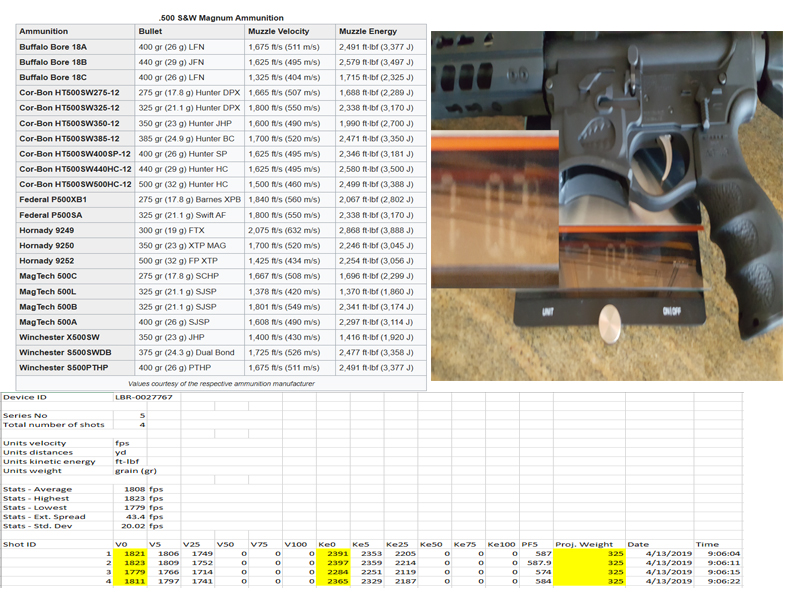Select the highlighted '2397' Ke0 cell
The height and width of the screenshot is (600, 800).
tap(333, 563)
